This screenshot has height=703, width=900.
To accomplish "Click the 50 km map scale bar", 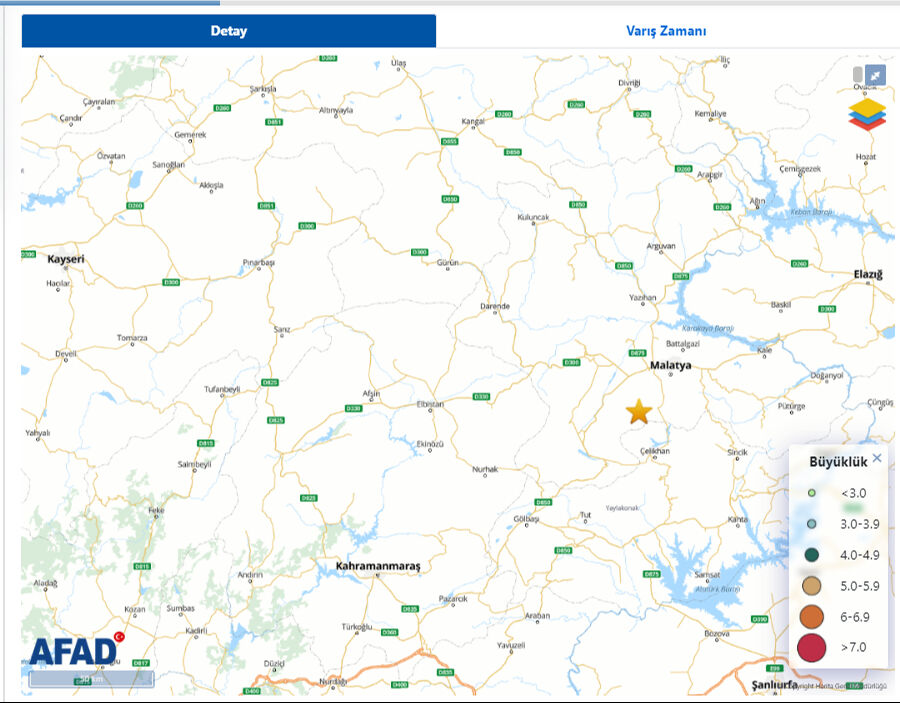I will pyautogui.click(x=91, y=680).
